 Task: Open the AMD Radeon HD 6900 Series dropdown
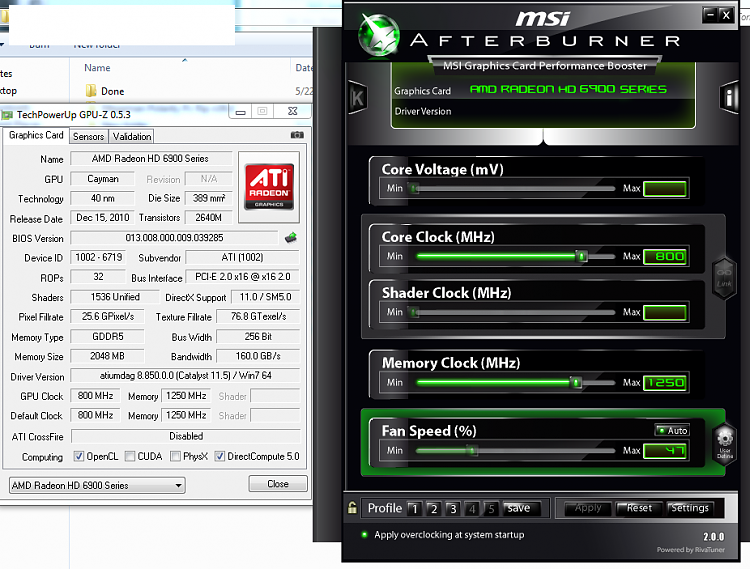coord(97,485)
